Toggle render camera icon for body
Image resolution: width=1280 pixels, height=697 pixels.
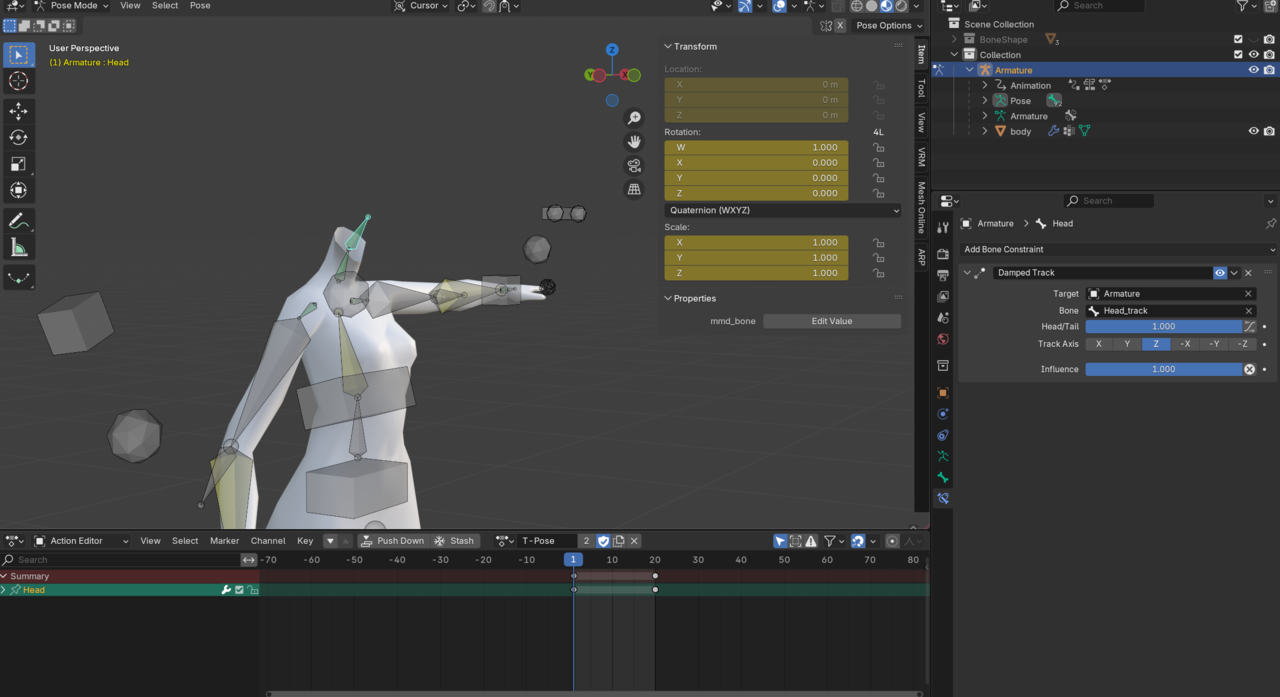[x=1269, y=131]
